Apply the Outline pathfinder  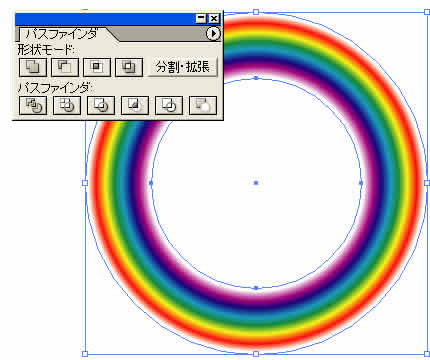[169, 105]
